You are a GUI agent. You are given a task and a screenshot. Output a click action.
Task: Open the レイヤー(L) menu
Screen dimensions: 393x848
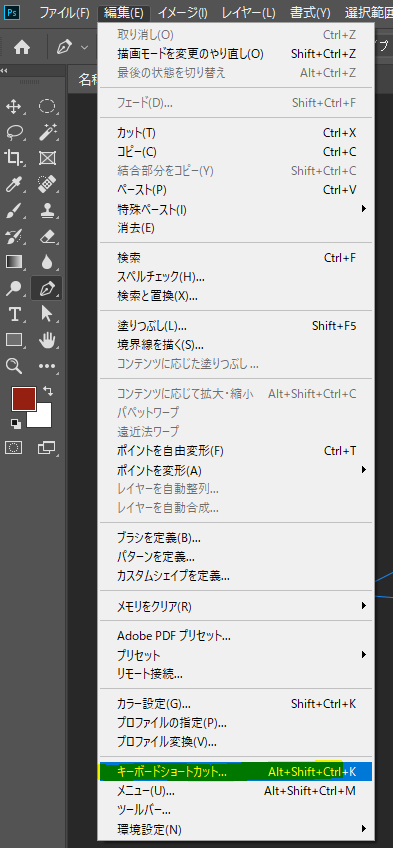(x=248, y=12)
